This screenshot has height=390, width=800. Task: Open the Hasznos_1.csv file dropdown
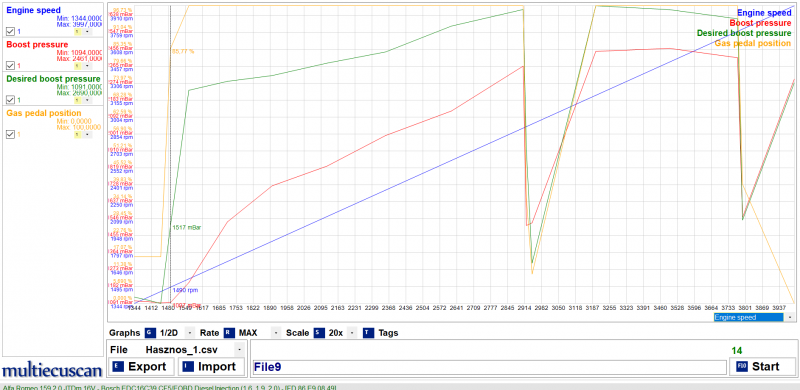pyautogui.click(x=239, y=350)
